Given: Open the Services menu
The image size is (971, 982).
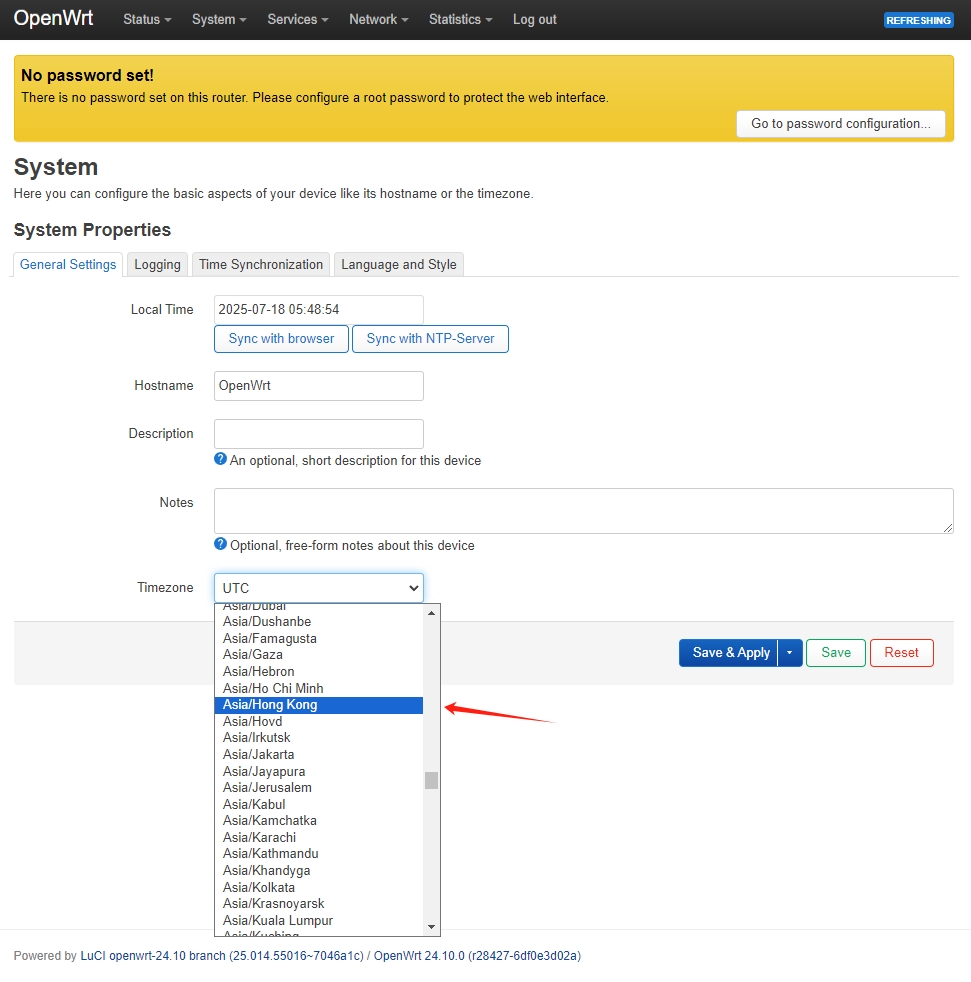Looking at the screenshot, I should coord(298,19).
